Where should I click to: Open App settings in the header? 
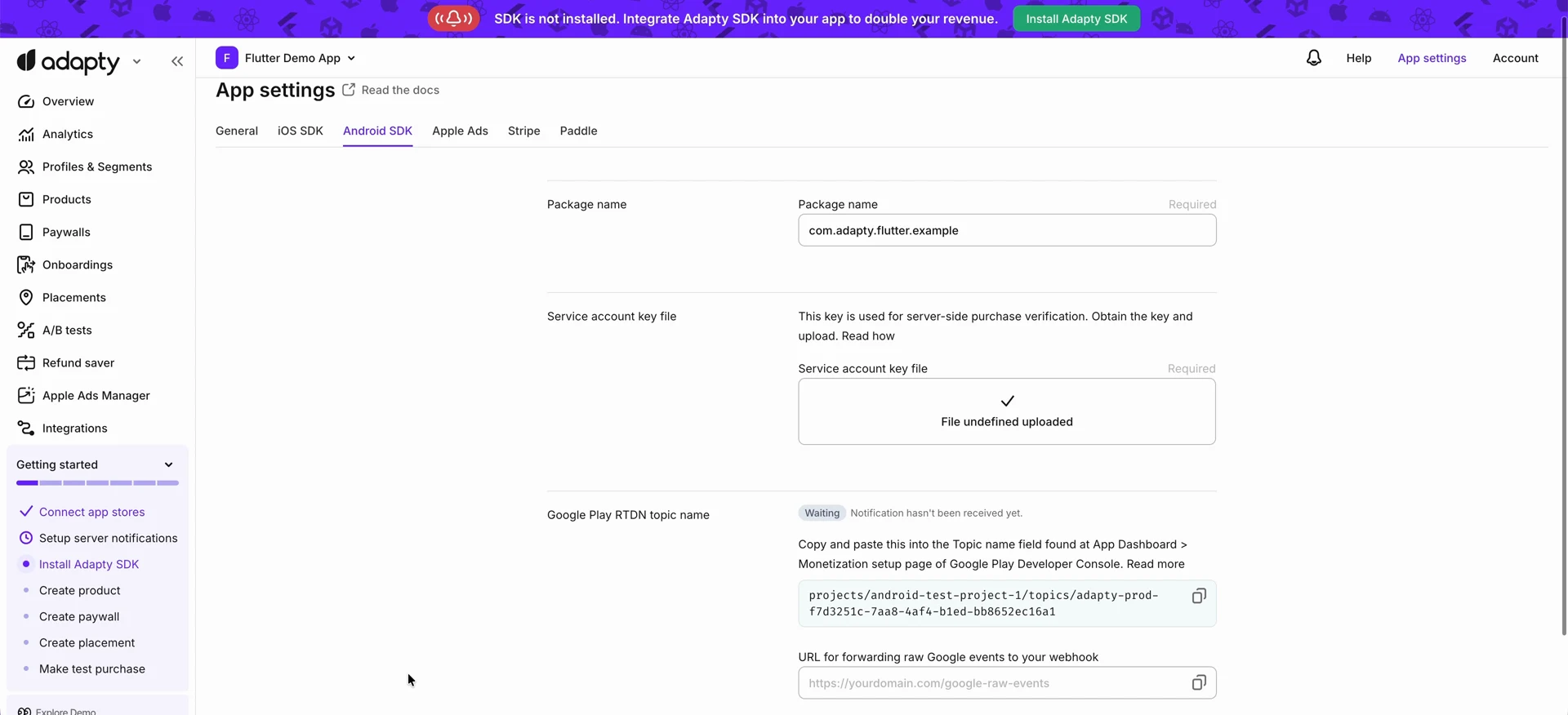coord(1432,58)
